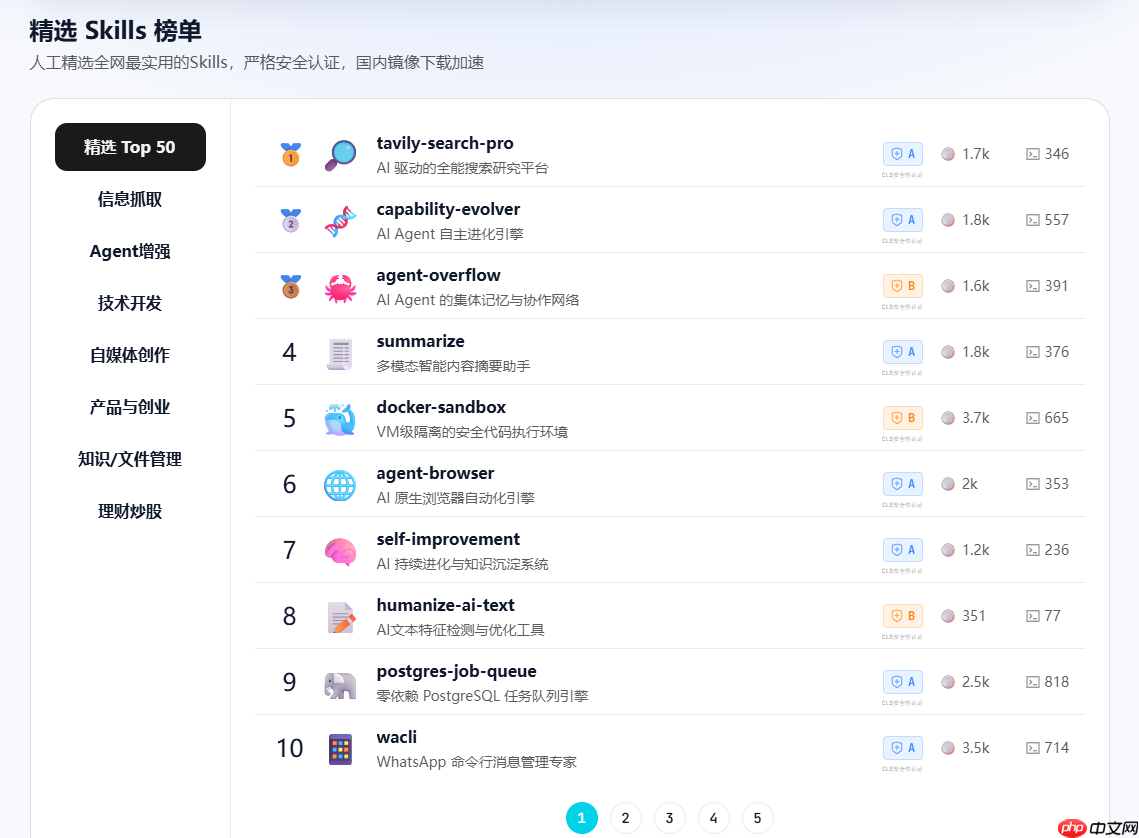Click the B security badge for agent-overflow
This screenshot has height=838, width=1139.
[x=903, y=286]
